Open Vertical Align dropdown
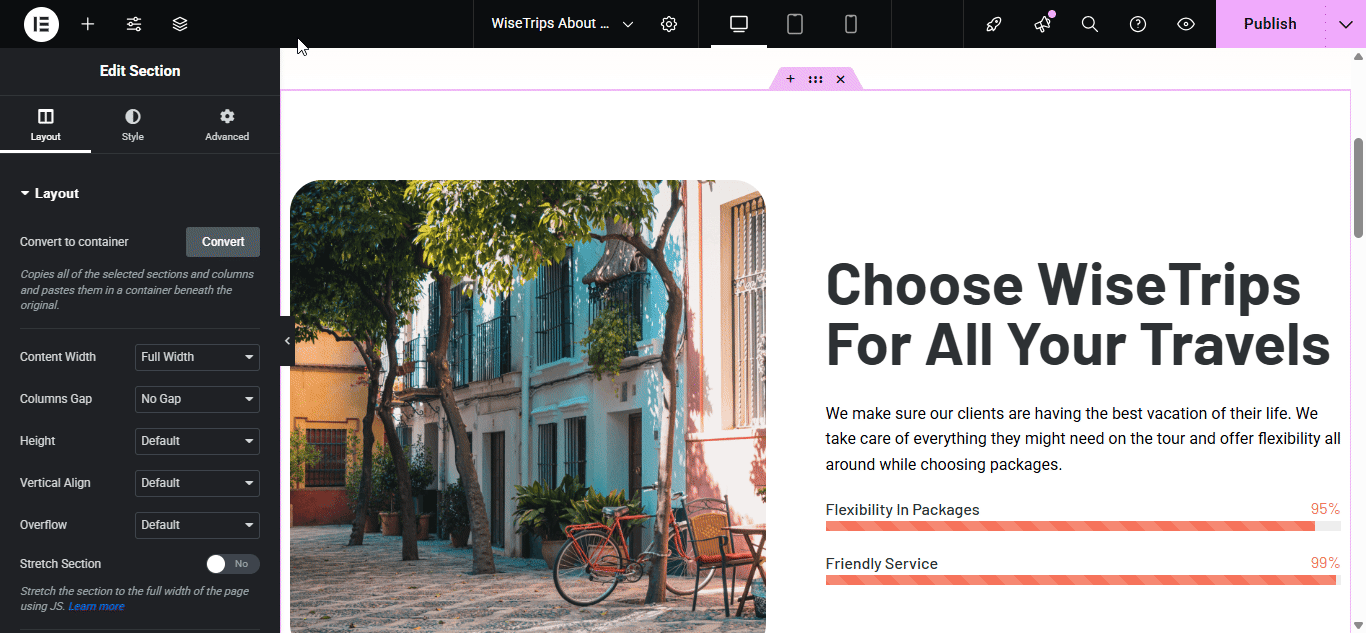 pos(197,483)
